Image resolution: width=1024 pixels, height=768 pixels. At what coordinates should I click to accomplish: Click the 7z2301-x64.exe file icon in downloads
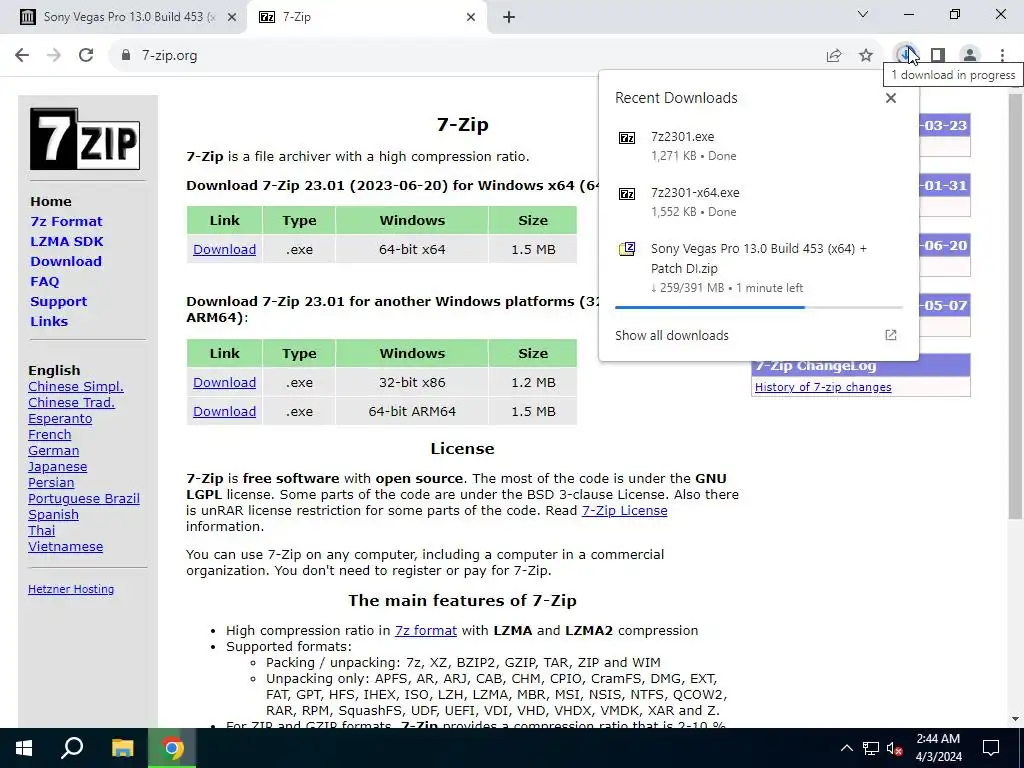coord(627,194)
